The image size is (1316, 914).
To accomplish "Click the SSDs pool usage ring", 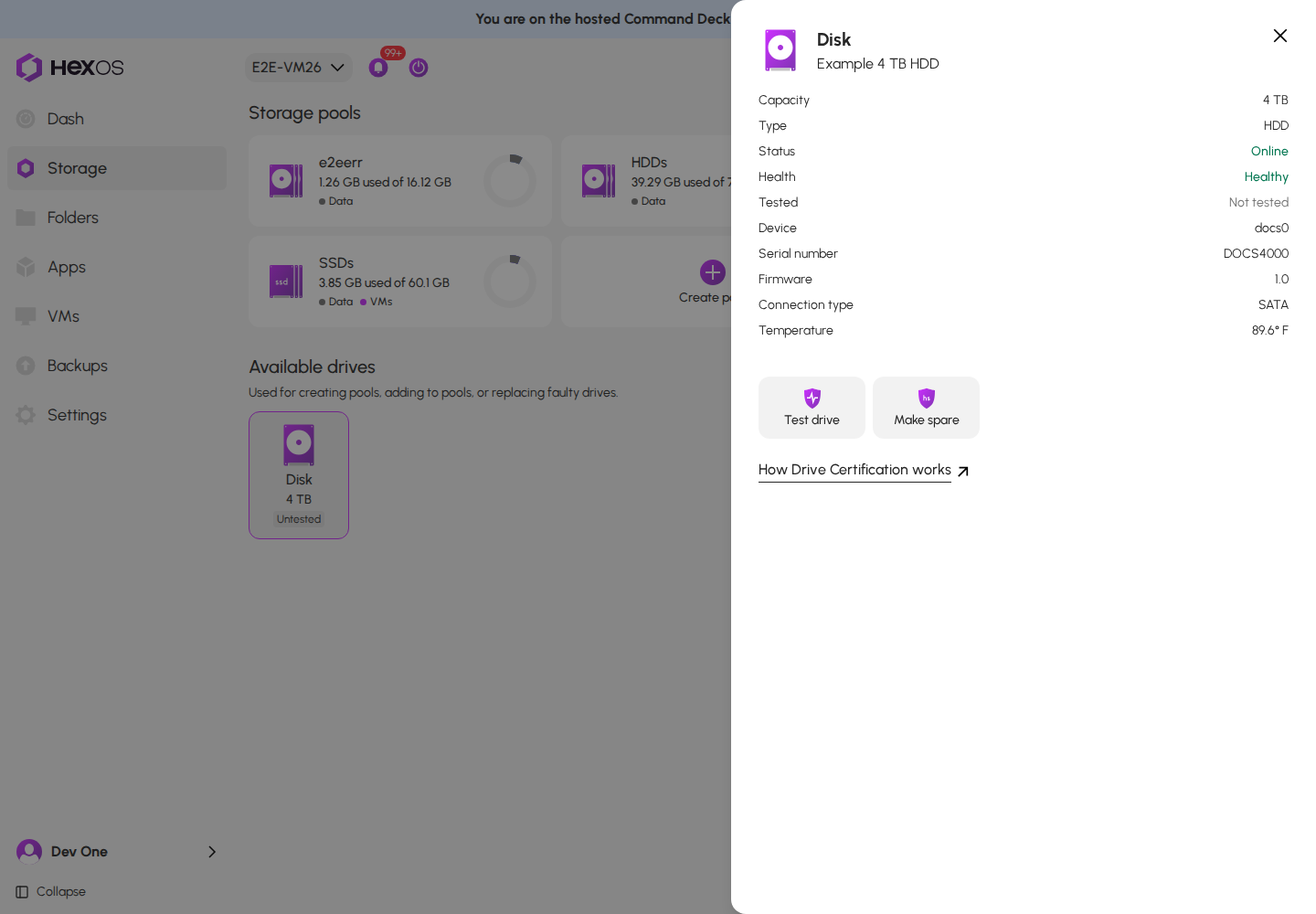I will (510, 282).
